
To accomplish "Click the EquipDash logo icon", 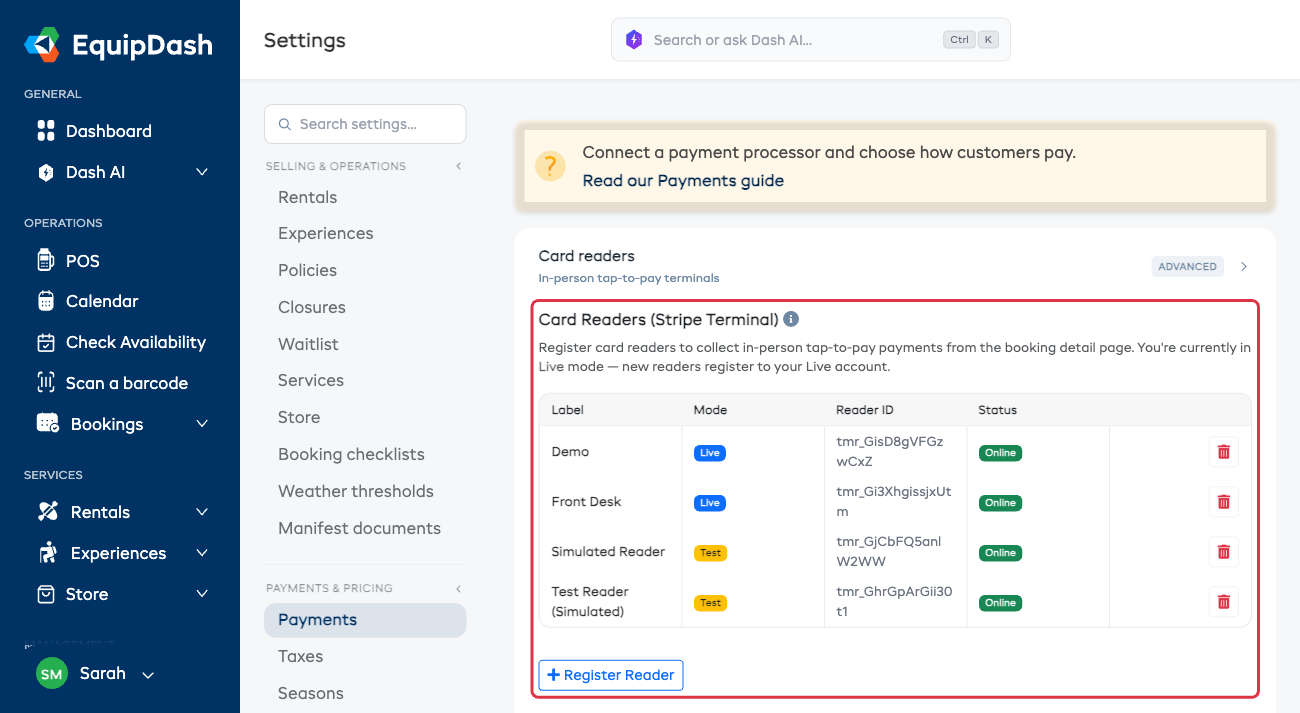I will point(44,45).
